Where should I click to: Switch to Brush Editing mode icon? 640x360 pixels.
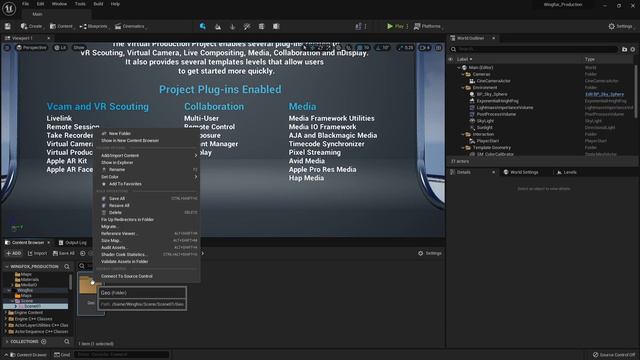pyautogui.click(x=276, y=27)
